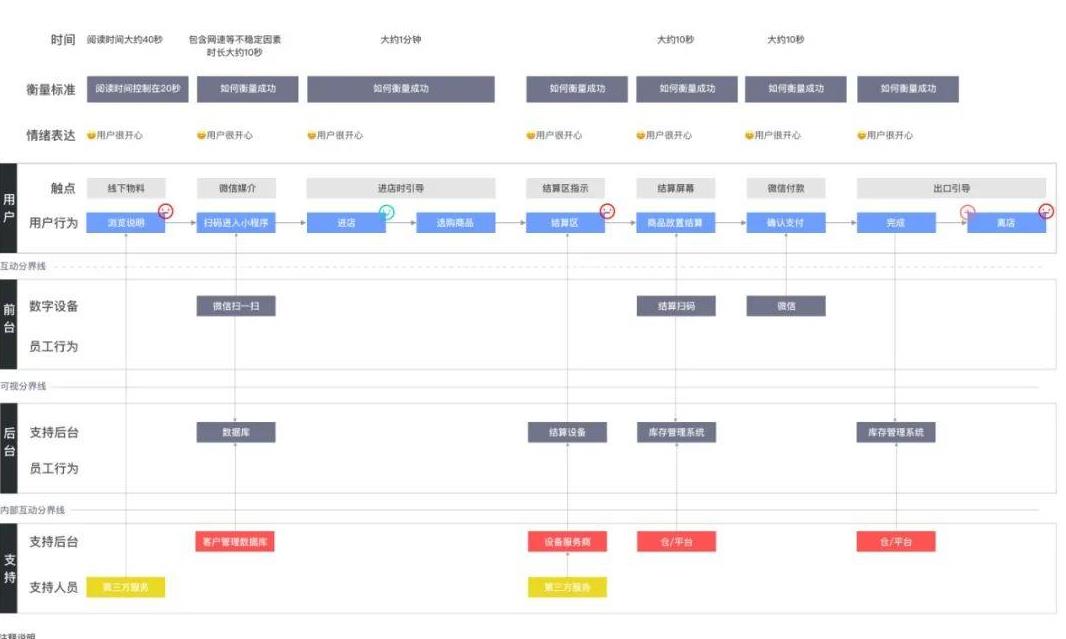Screen dimensions: 1066x639
Task: Click the red sad face on 浏览说明
Action: pos(166,211)
